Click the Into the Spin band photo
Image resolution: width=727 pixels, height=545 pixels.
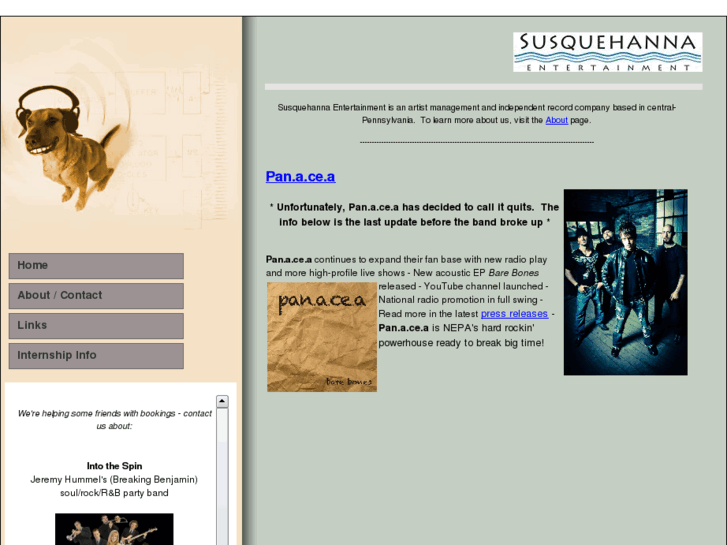coord(114,529)
